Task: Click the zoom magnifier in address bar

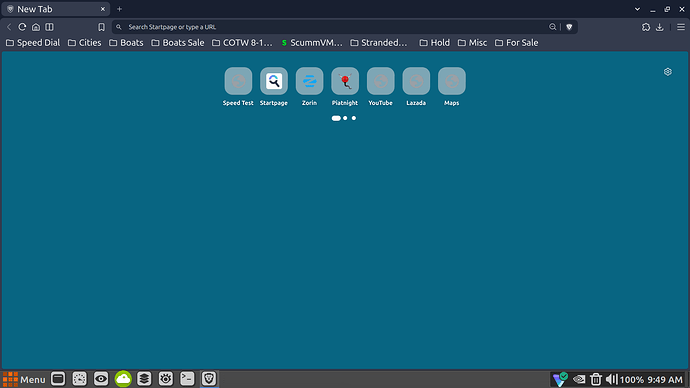Action: [x=553, y=27]
